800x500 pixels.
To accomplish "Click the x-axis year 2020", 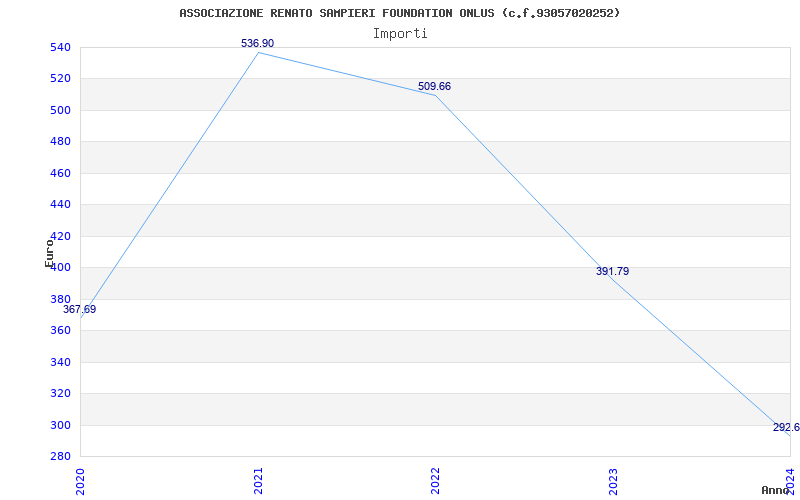I will point(81,481).
